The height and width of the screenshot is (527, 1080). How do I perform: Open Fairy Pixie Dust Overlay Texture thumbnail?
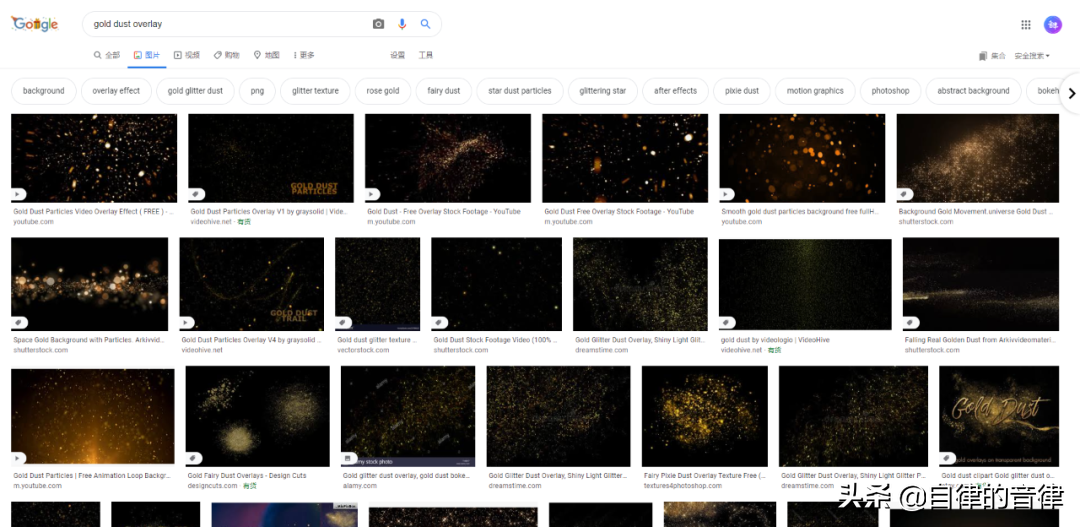(x=705, y=416)
